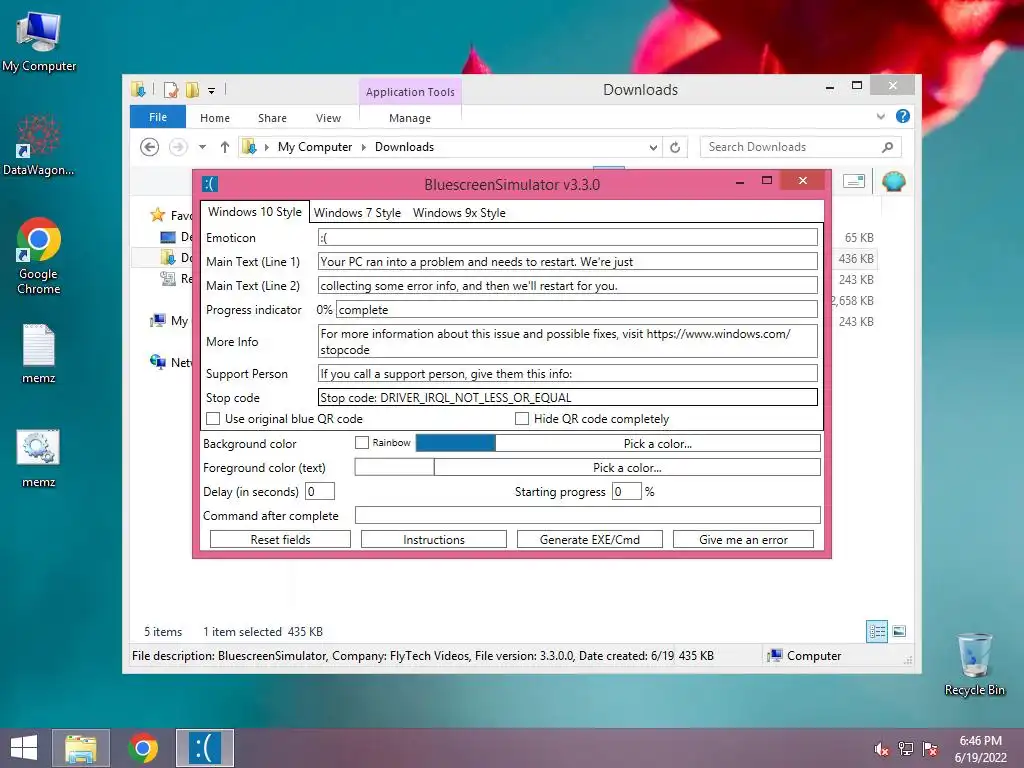Open File Explorer from the taskbar
The height and width of the screenshot is (768, 1024).
(81, 748)
